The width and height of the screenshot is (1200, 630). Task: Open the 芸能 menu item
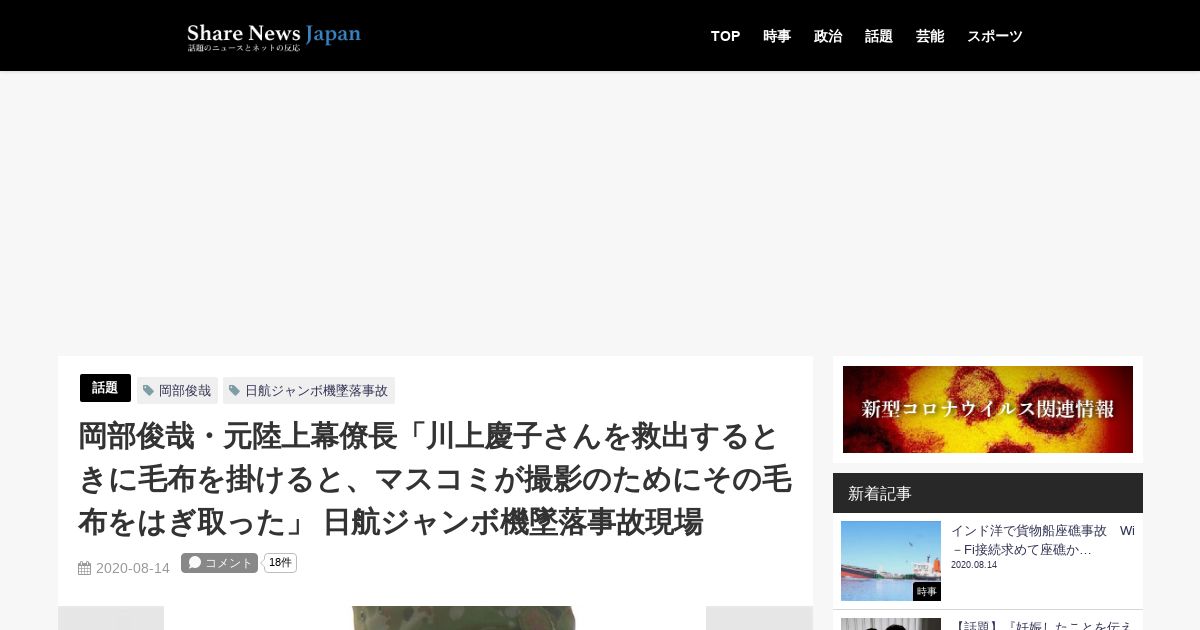pyautogui.click(x=930, y=36)
